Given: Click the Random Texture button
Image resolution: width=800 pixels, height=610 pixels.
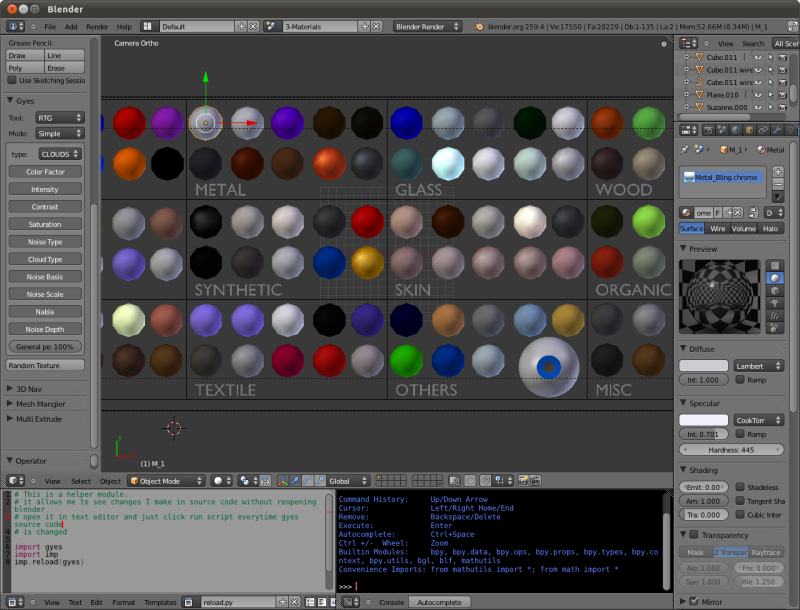Looking at the screenshot, I should click(45, 365).
